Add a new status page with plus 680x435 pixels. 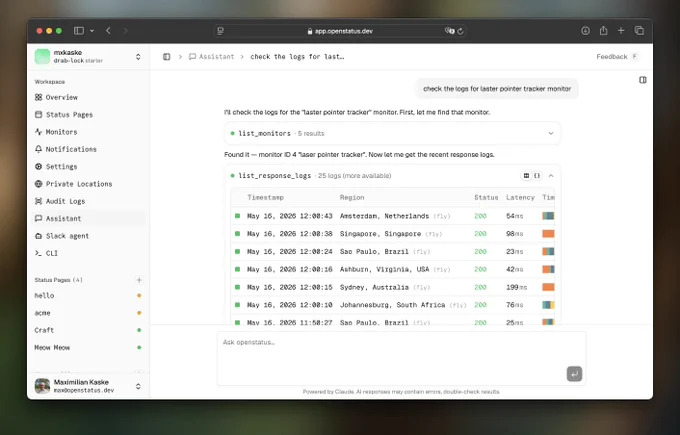139,280
